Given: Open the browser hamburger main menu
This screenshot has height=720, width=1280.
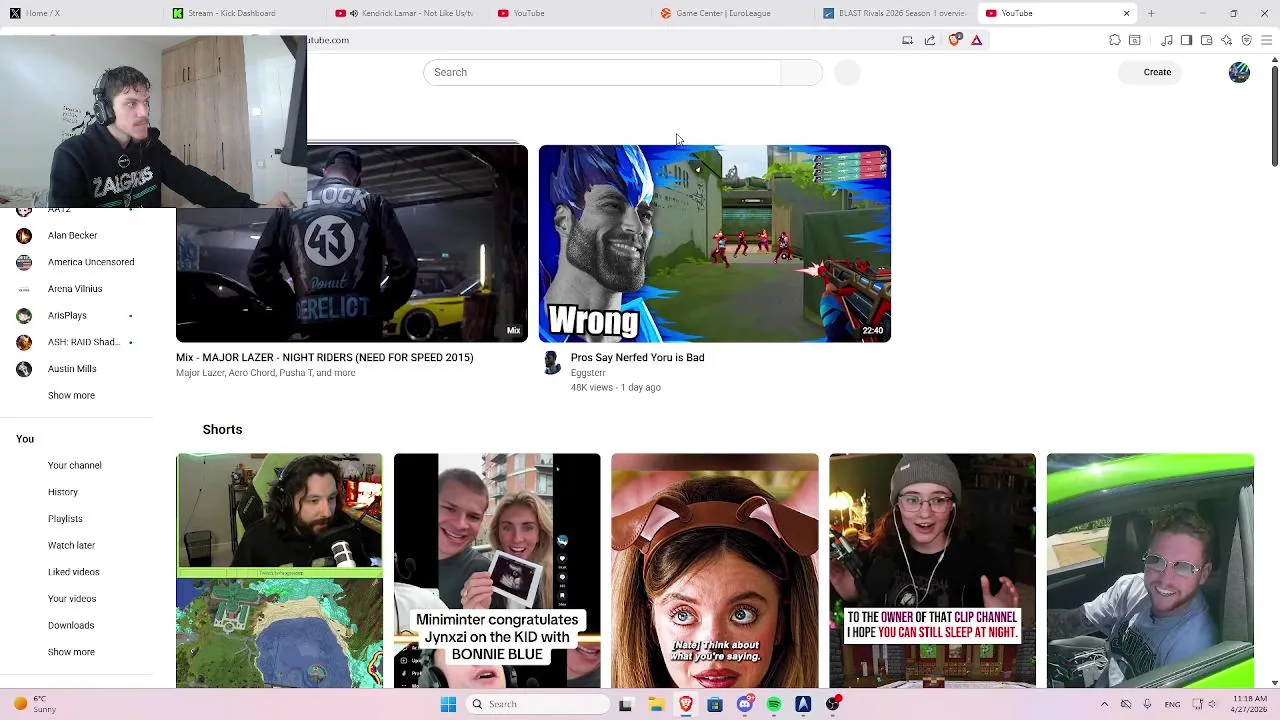Looking at the screenshot, I should click(1266, 40).
